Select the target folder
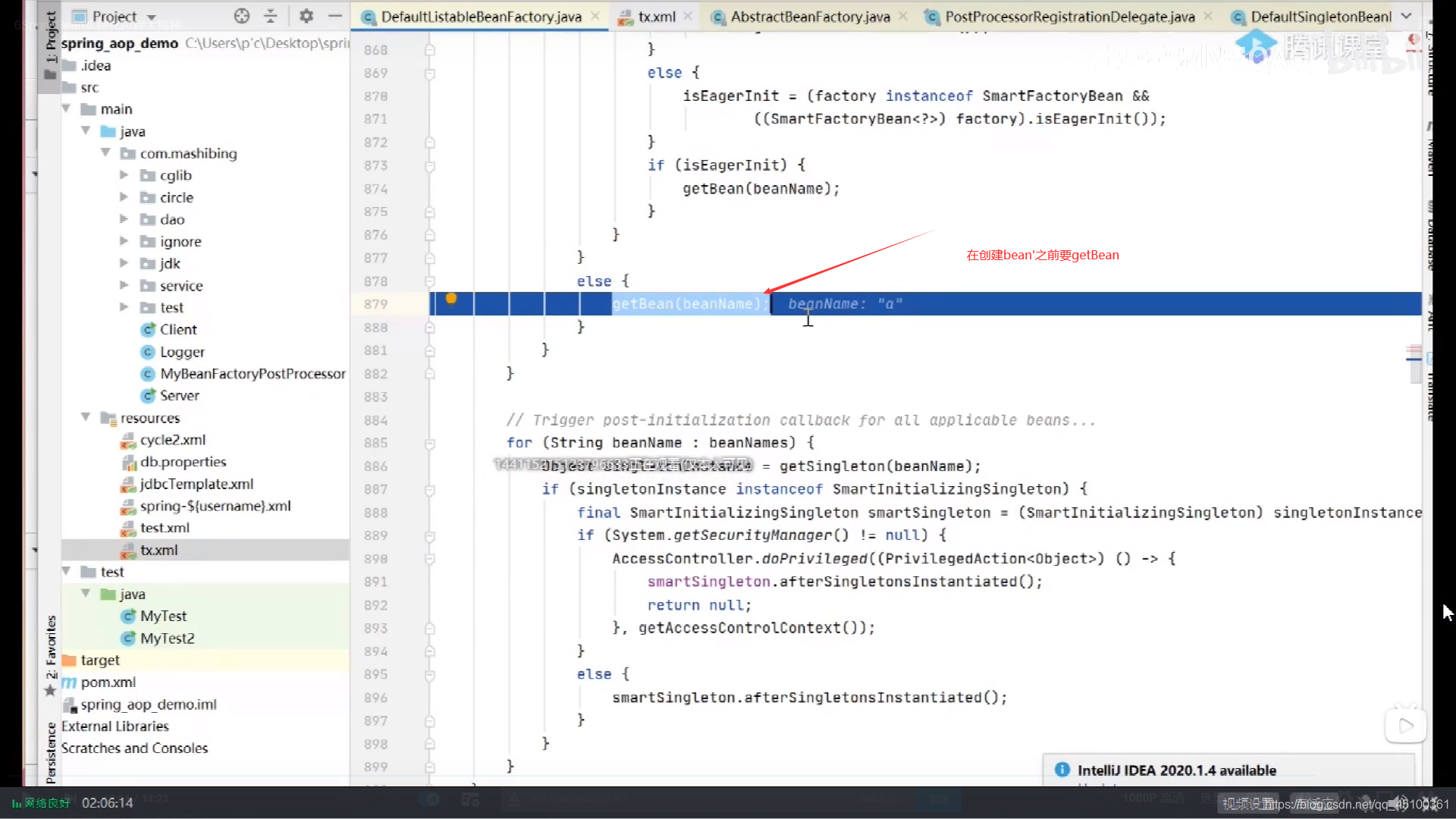Screen dimensions: 1456x819 point(100,660)
